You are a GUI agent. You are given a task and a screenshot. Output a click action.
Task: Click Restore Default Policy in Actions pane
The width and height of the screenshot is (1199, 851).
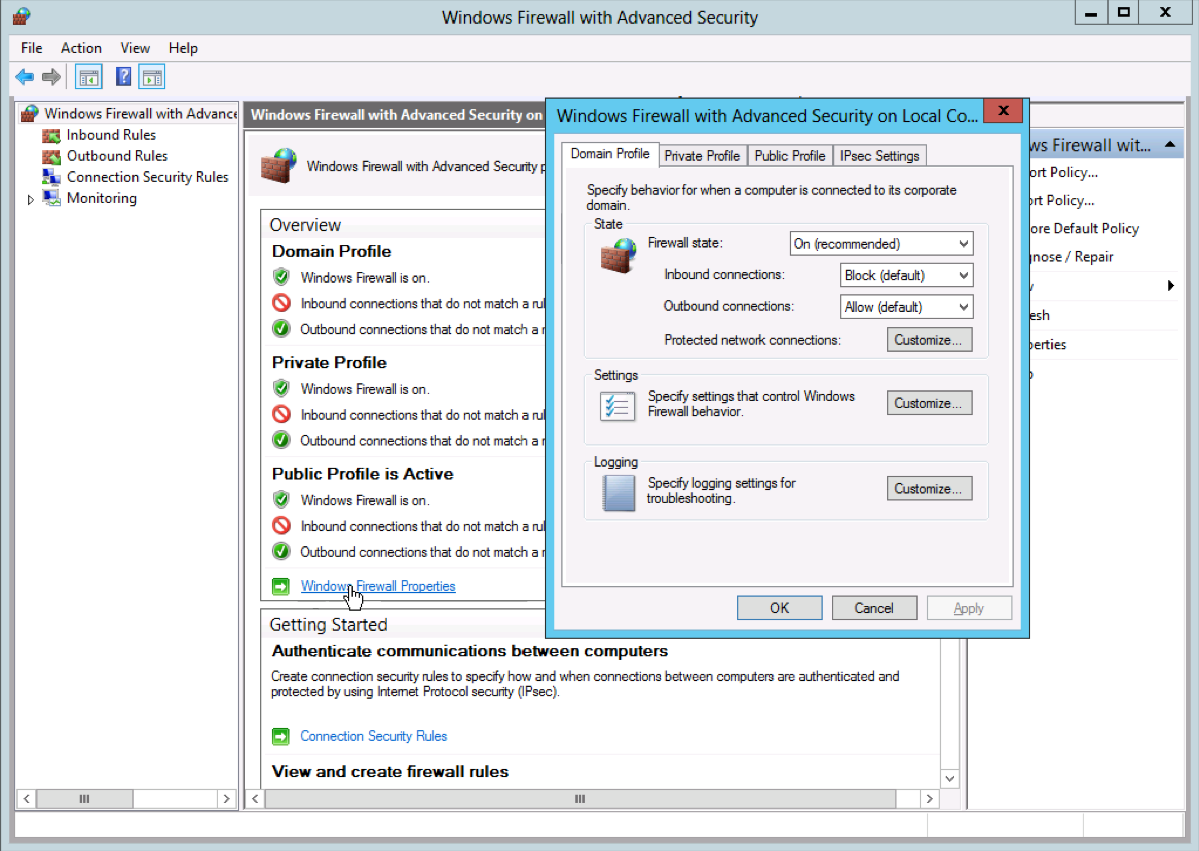click(x=1084, y=229)
